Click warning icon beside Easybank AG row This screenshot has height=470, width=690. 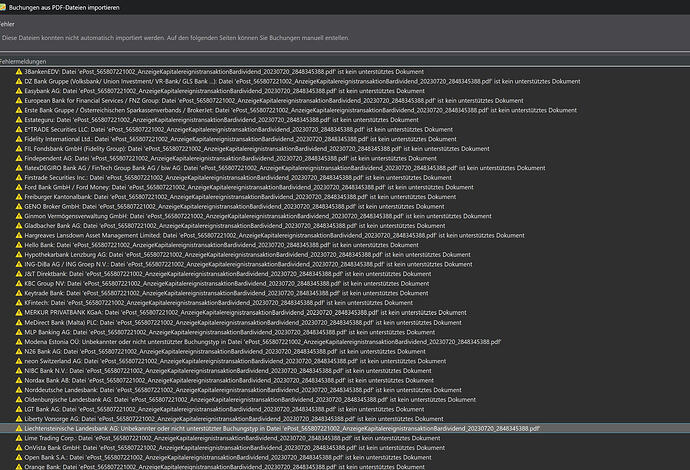(18, 91)
